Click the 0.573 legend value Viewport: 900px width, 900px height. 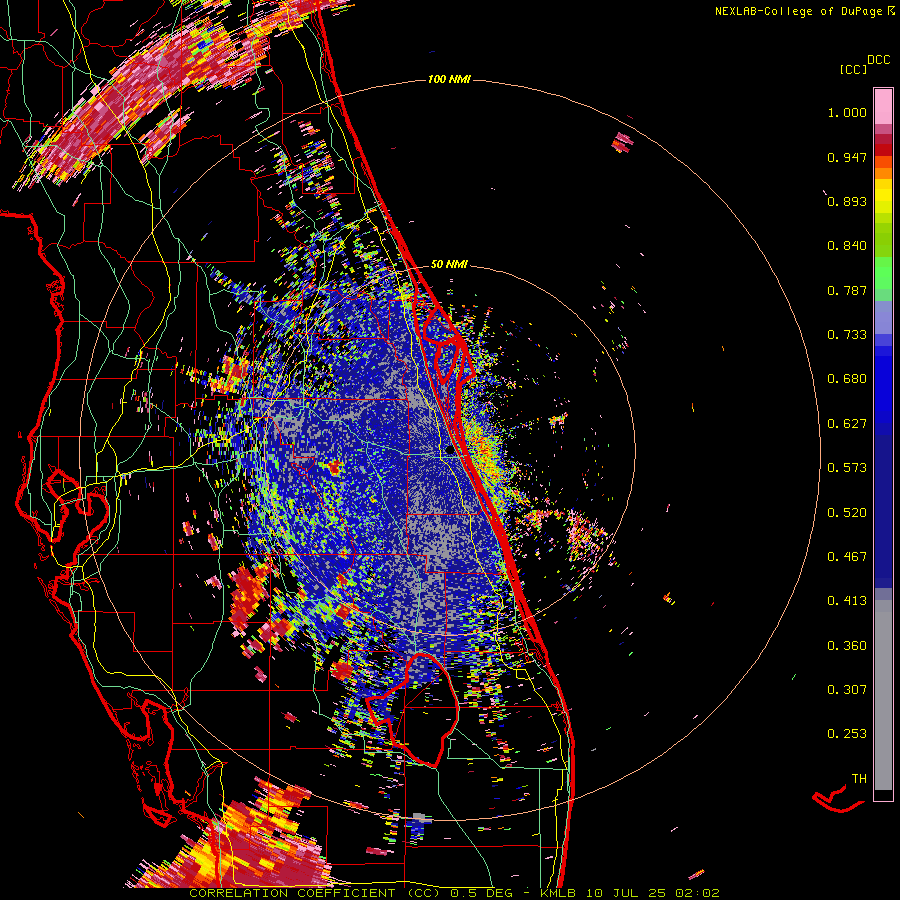click(x=847, y=468)
